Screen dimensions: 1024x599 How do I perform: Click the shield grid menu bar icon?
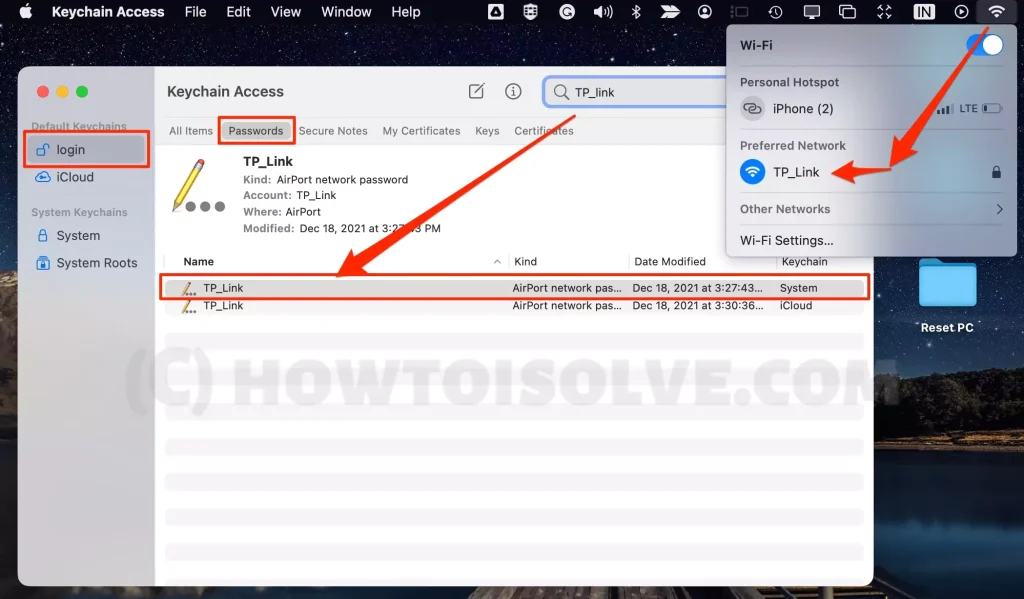[x=530, y=12]
